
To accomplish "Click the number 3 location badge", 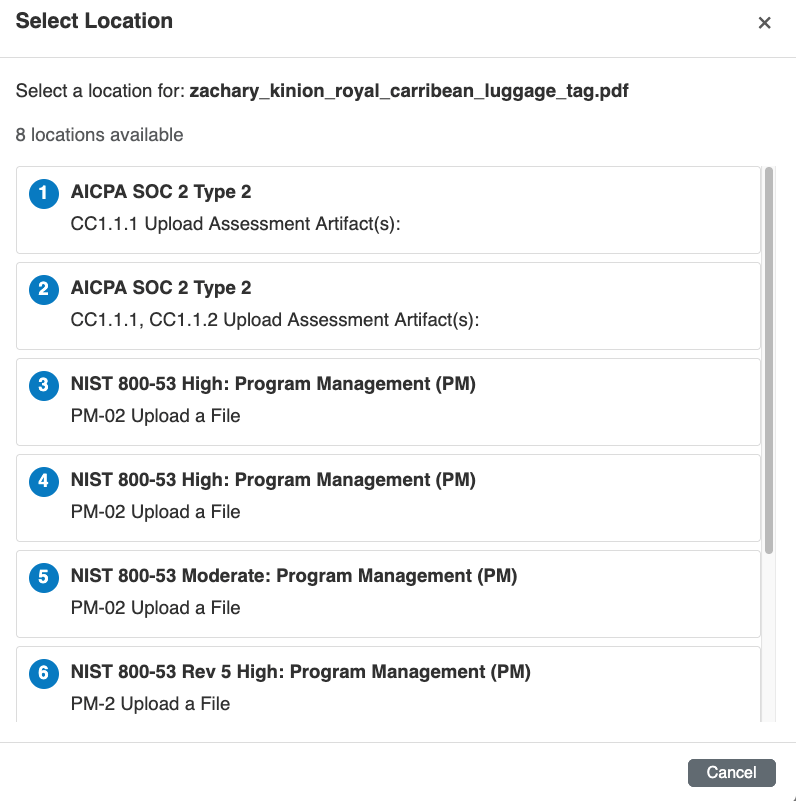I will tap(44, 386).
